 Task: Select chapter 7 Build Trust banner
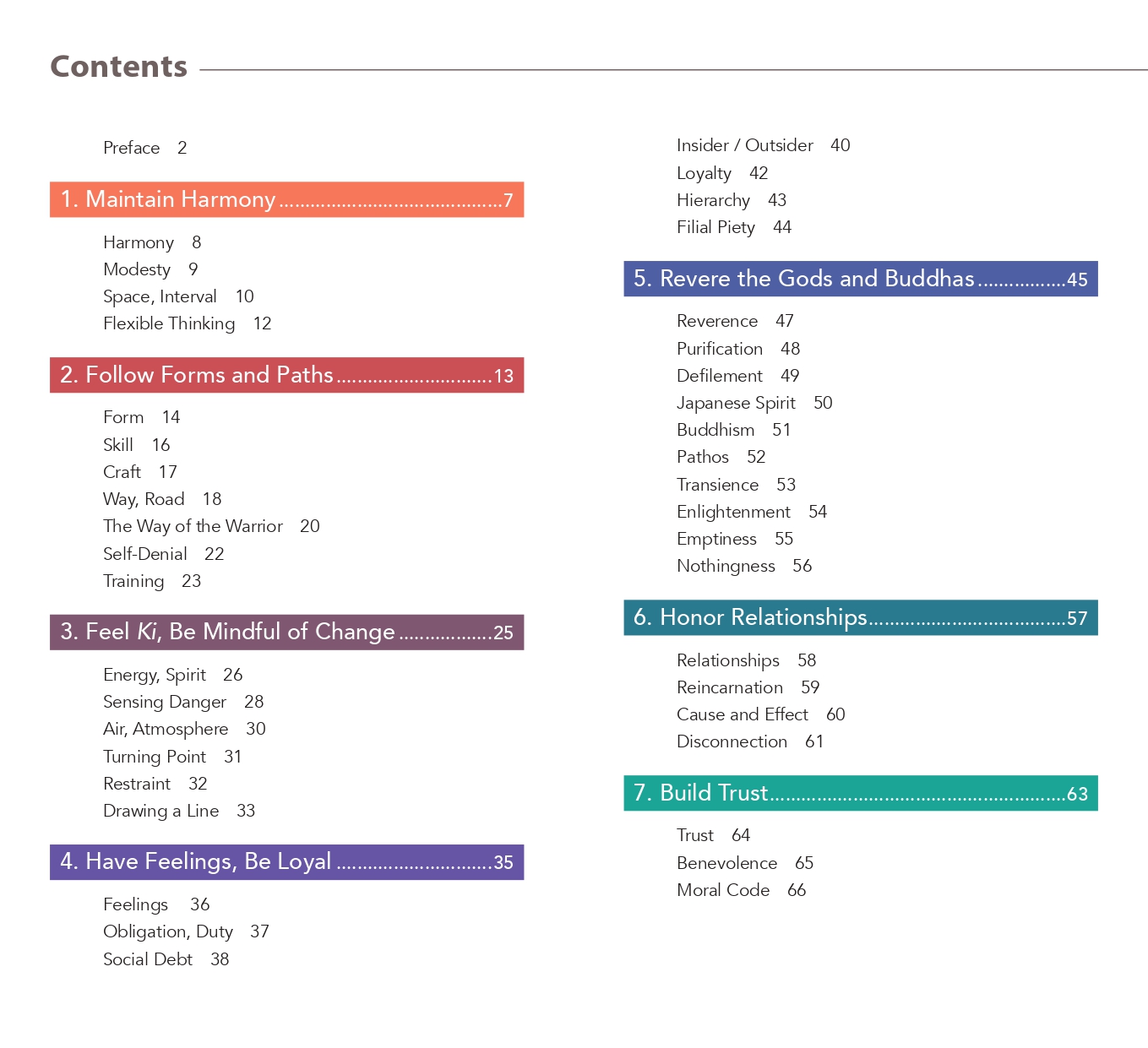click(861, 793)
